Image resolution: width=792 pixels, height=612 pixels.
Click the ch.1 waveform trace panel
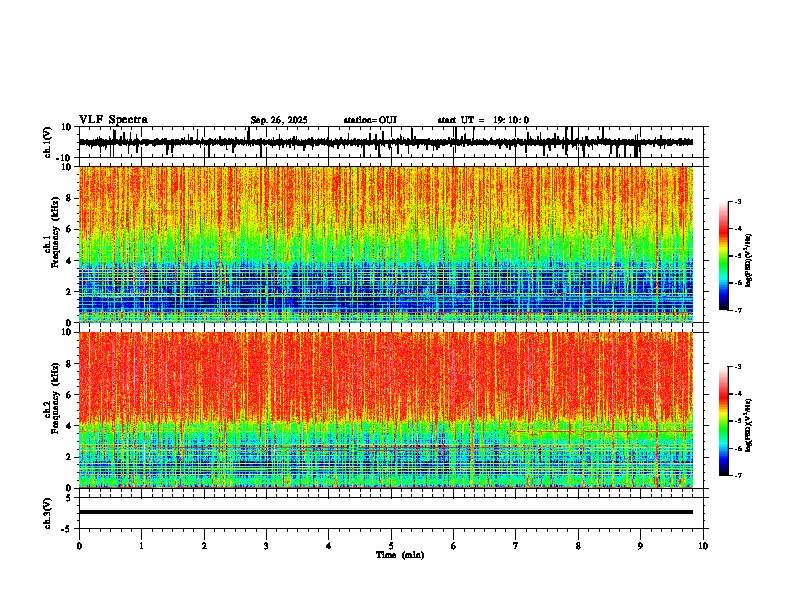(391, 142)
